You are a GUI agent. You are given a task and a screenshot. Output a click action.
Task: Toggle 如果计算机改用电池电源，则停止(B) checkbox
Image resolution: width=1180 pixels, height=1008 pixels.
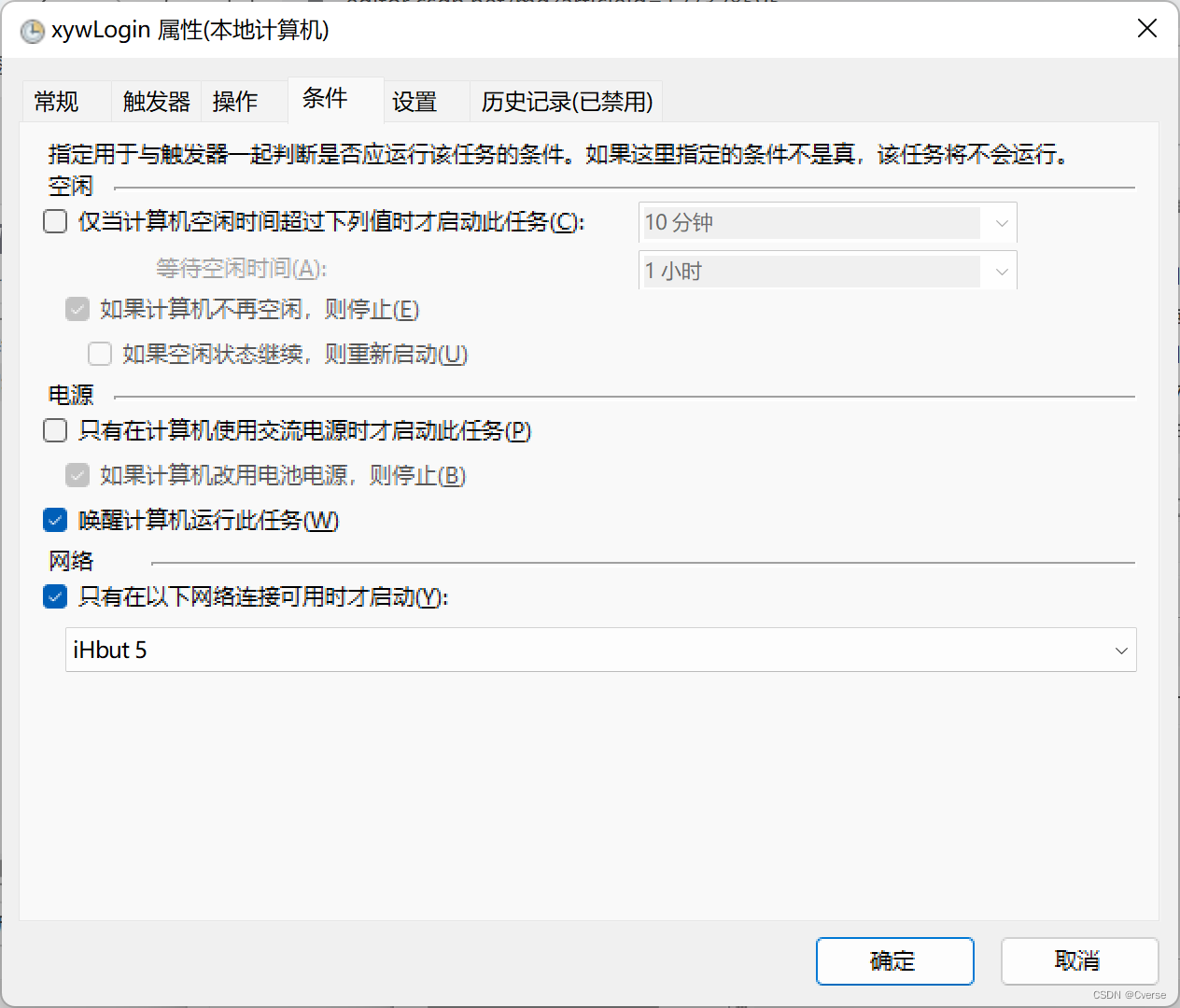coord(77,475)
